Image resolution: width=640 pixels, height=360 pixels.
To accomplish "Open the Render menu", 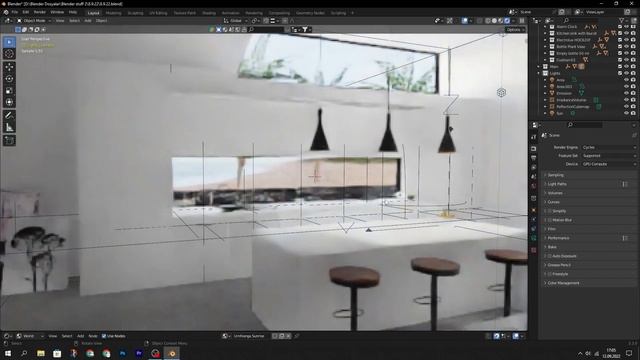I will 40,12.
